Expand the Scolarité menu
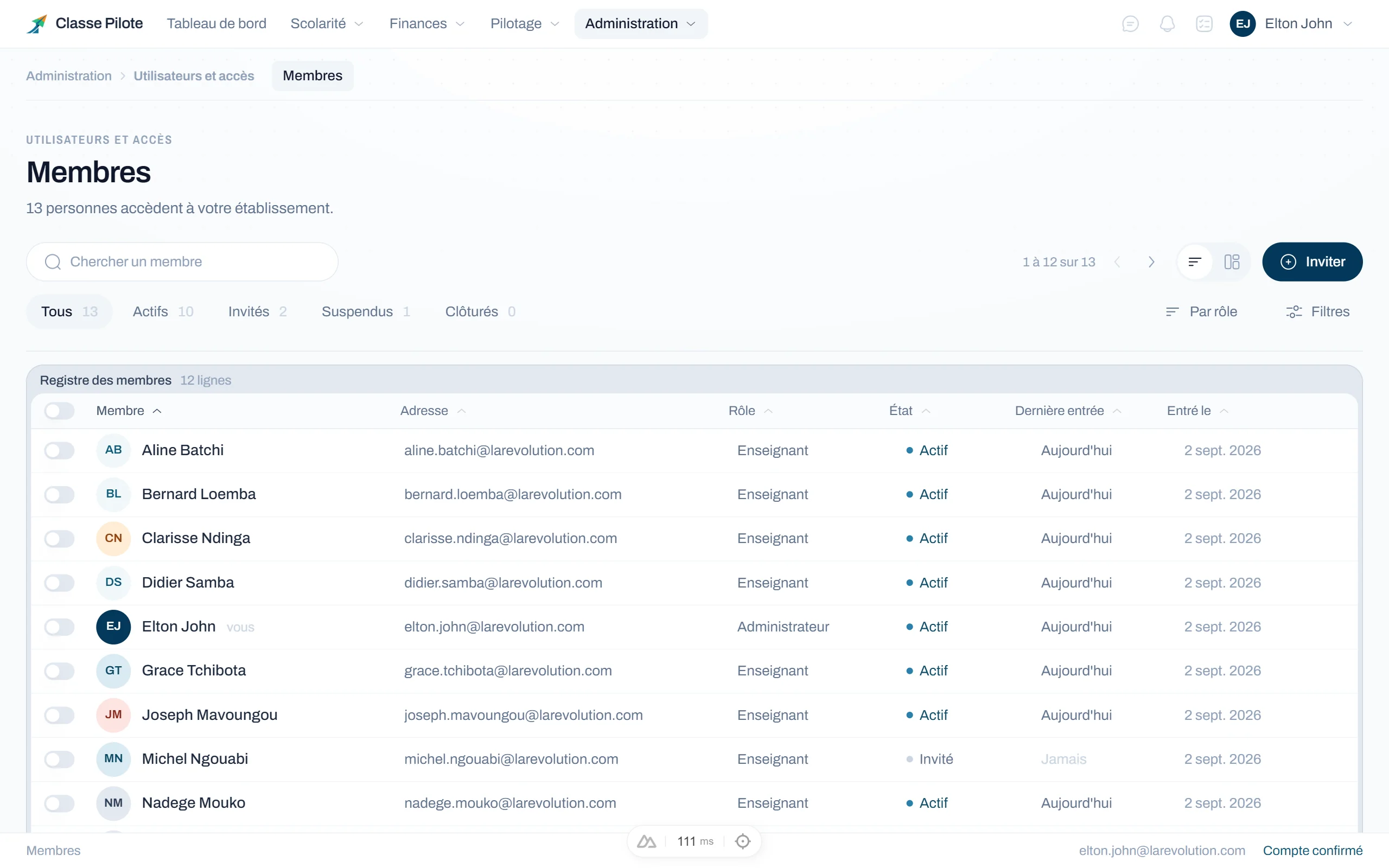The width and height of the screenshot is (1389, 868). click(x=327, y=23)
